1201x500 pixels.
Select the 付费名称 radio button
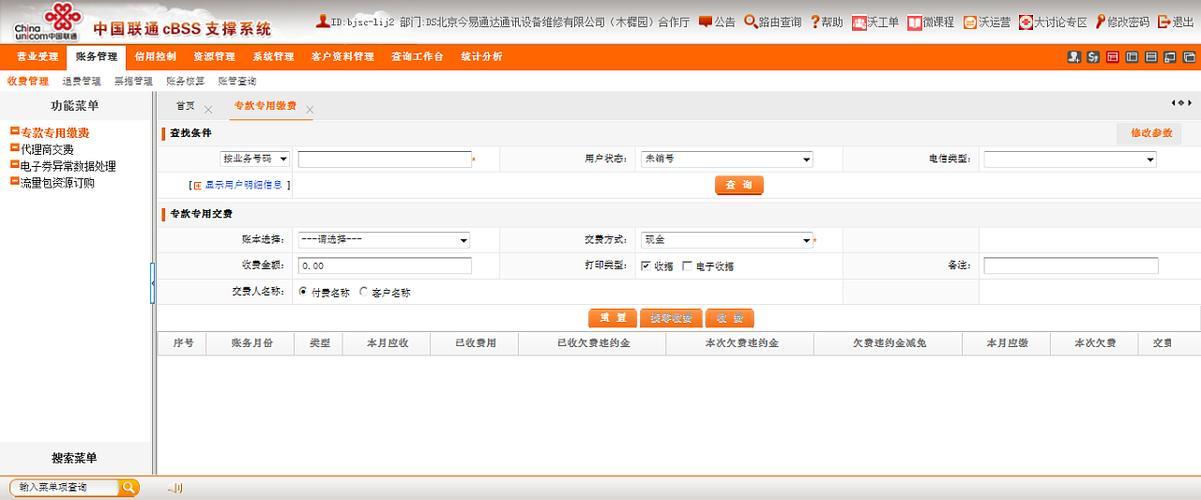pos(303,292)
